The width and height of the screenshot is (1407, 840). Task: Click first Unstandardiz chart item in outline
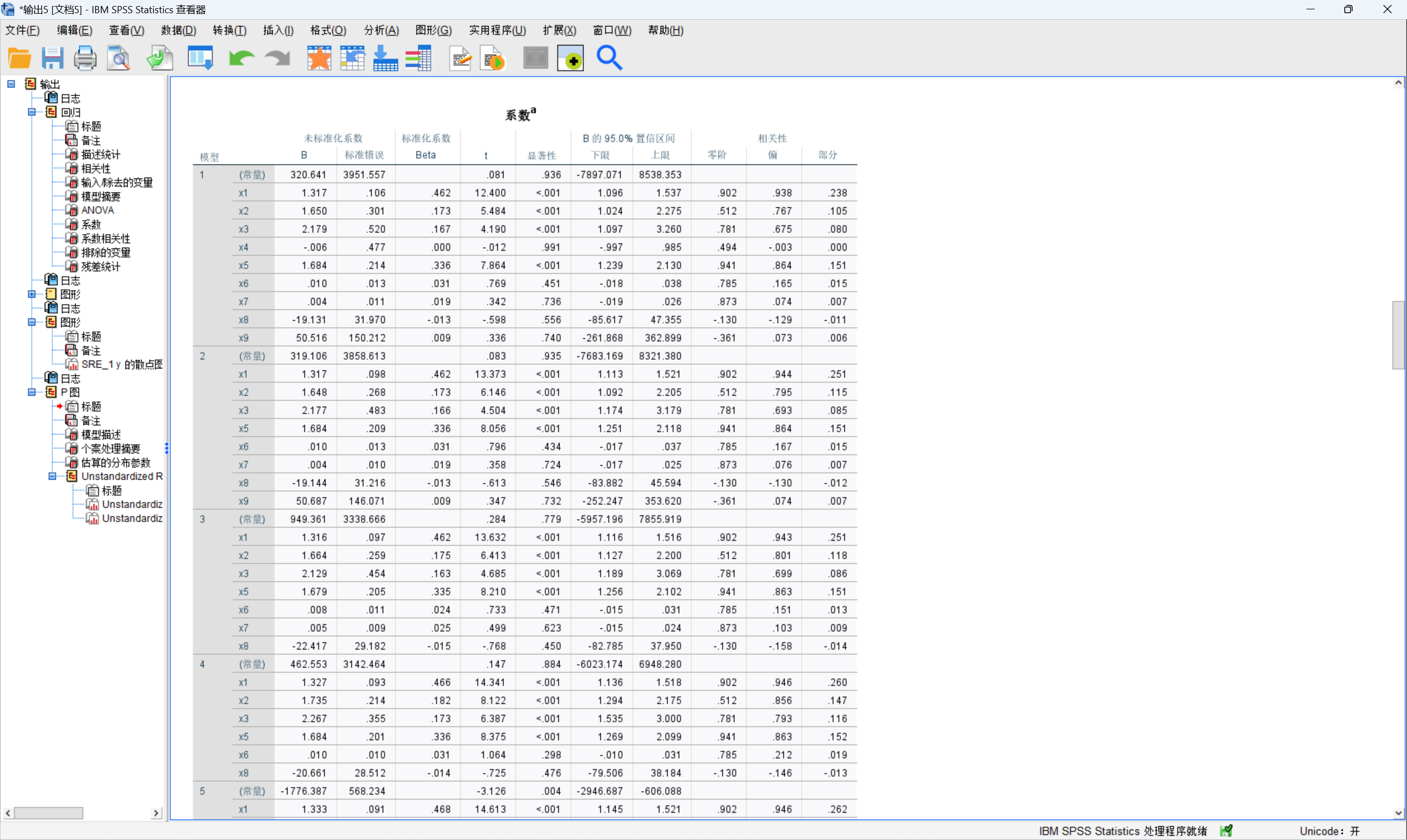pyautogui.click(x=132, y=504)
